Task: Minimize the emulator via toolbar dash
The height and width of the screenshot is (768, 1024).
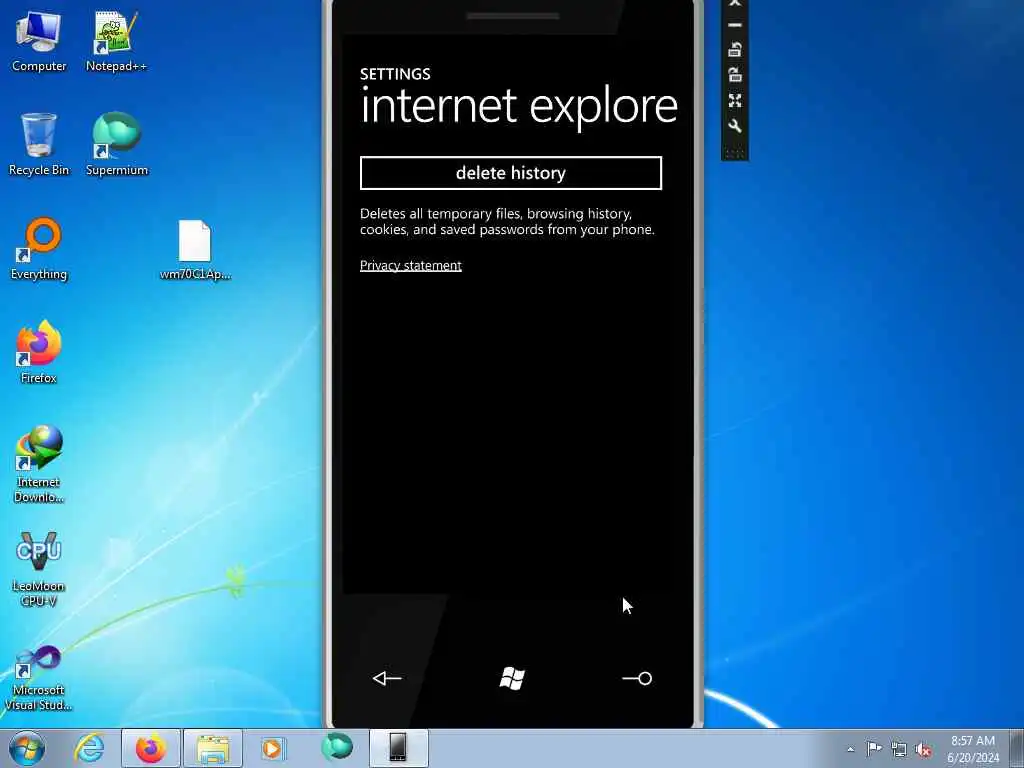Action: click(735, 25)
